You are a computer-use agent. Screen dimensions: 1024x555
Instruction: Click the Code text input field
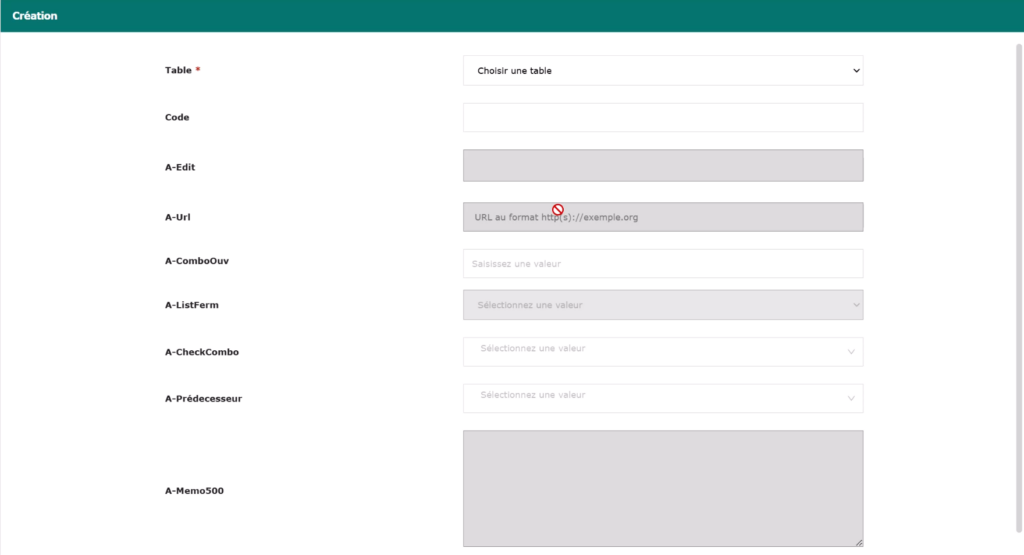662,118
